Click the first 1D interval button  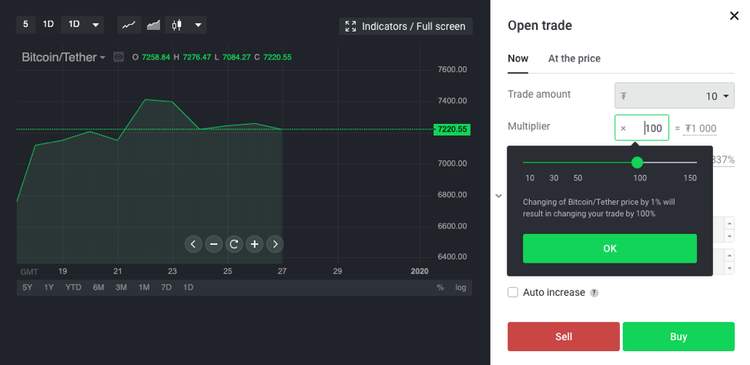(48, 25)
